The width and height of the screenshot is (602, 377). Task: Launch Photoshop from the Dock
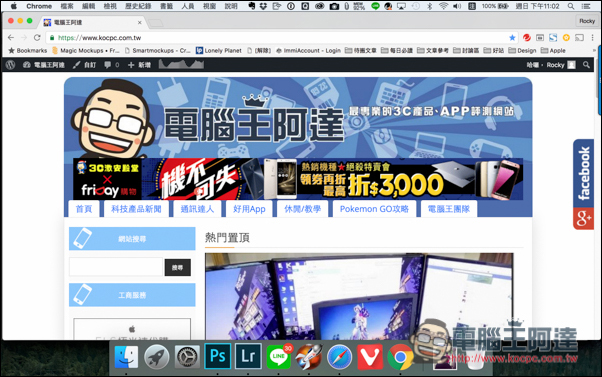[x=217, y=356]
